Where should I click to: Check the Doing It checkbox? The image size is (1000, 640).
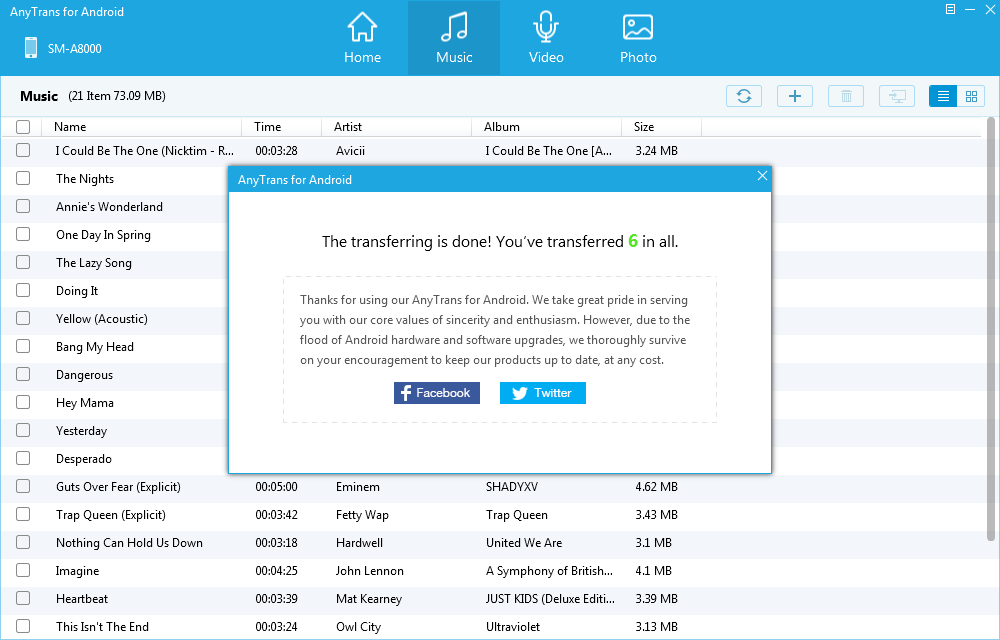click(23, 291)
